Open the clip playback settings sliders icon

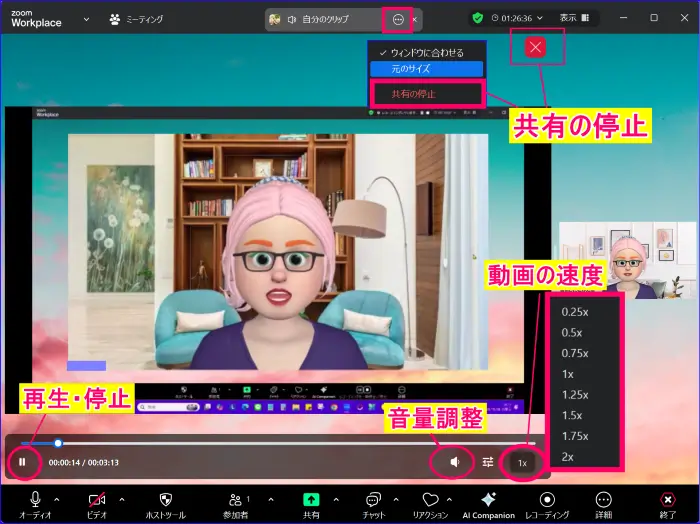488,462
